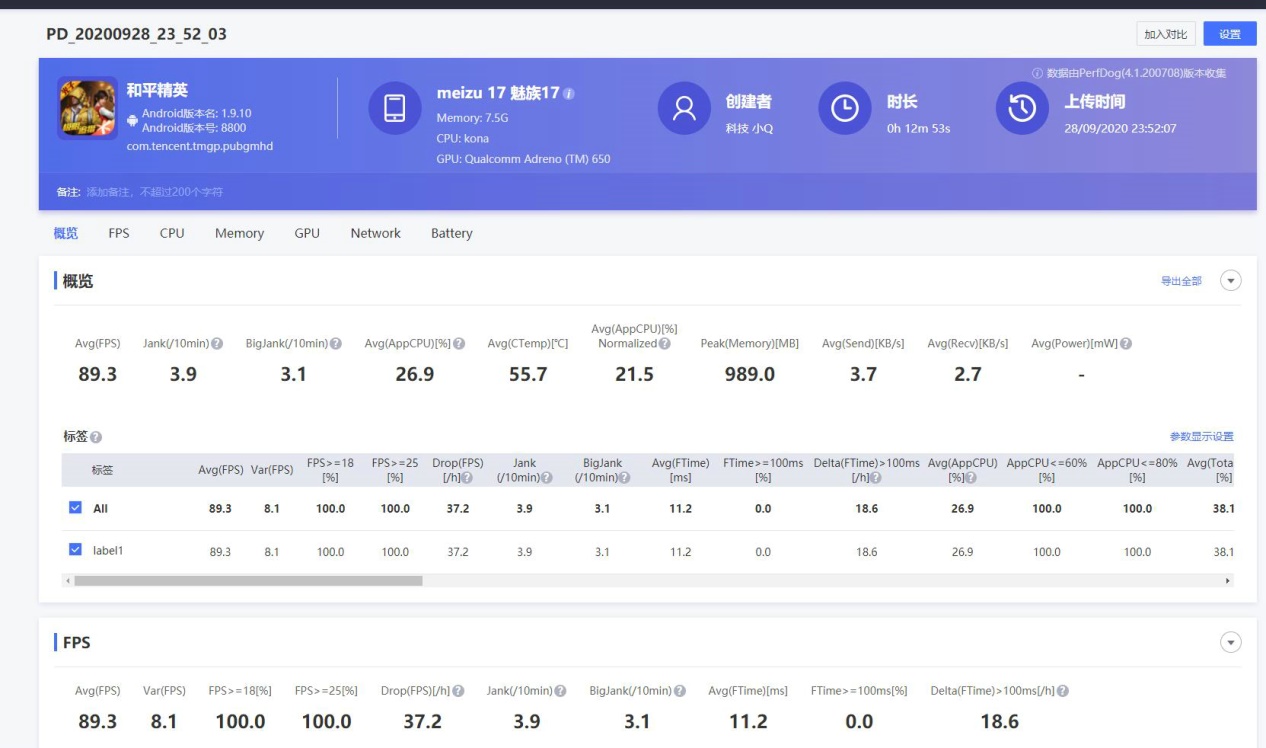Click the 上传时间 history clock icon
This screenshot has width=1266, height=748.
coord(1022,108)
